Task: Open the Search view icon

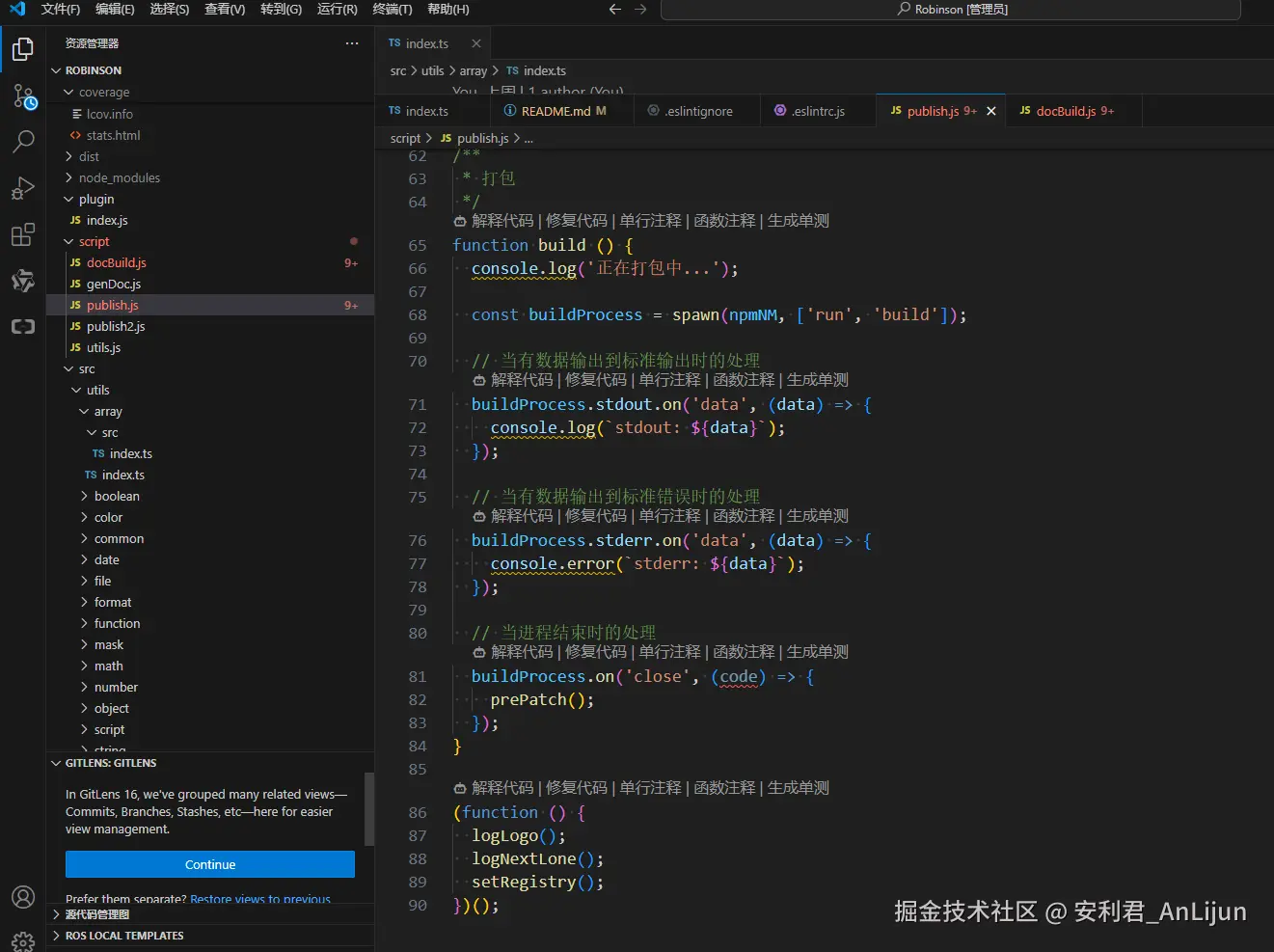Action: (23, 142)
